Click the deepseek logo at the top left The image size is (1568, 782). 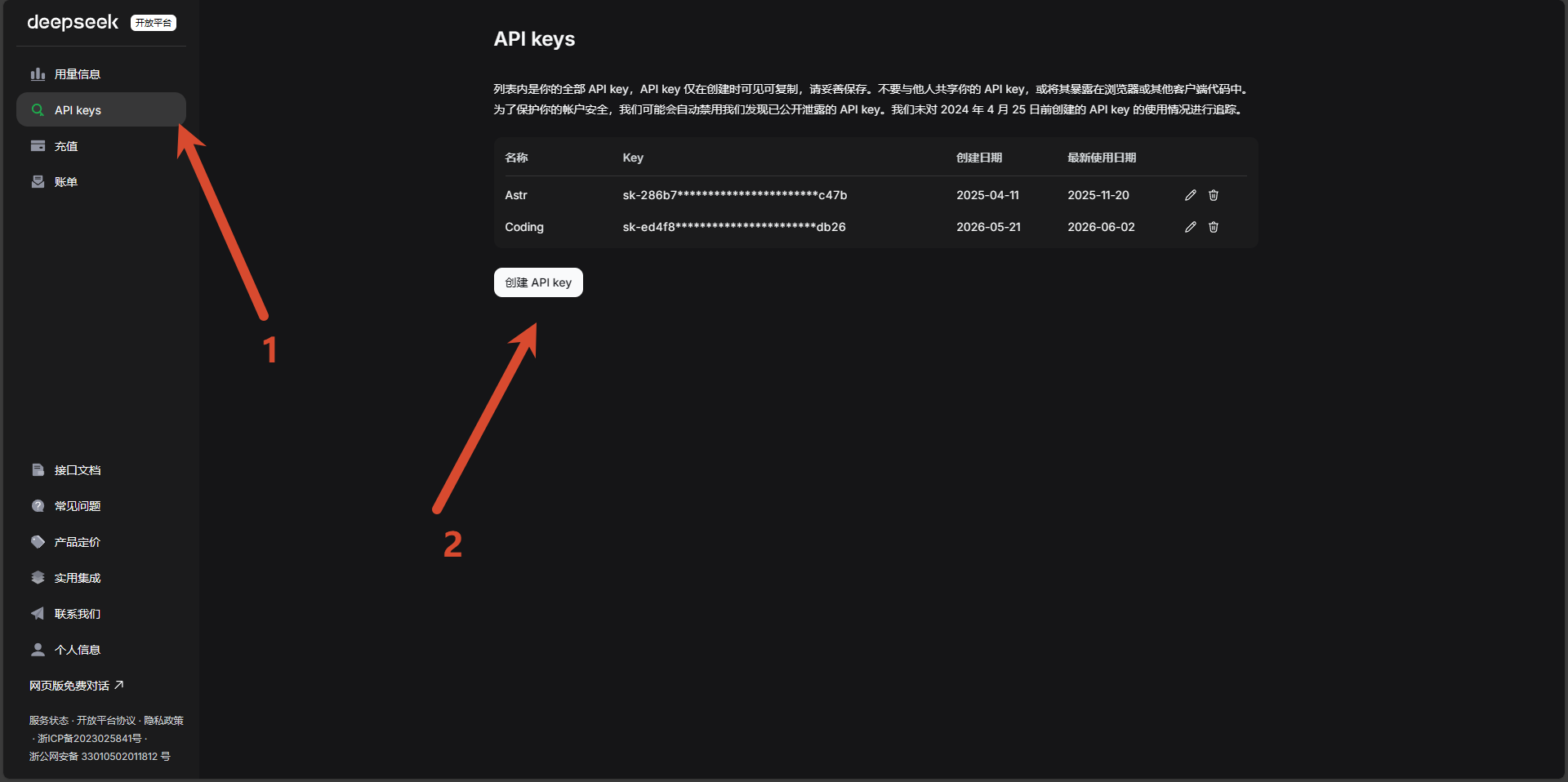pyautogui.click(x=73, y=23)
